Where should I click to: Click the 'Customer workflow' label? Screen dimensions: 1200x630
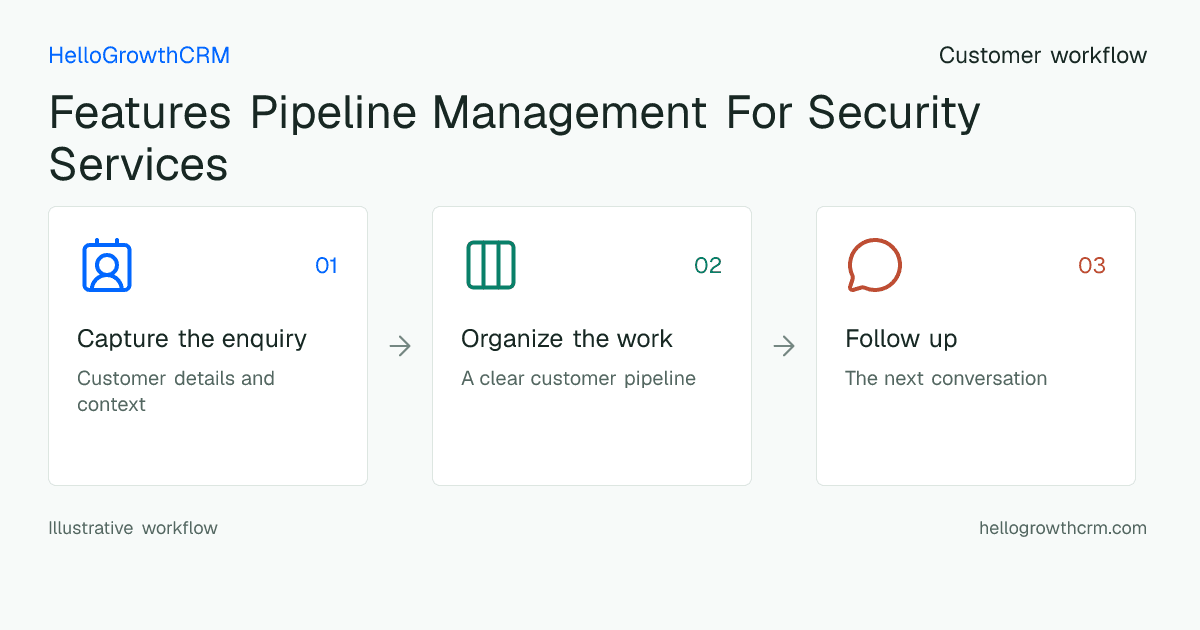(1043, 55)
